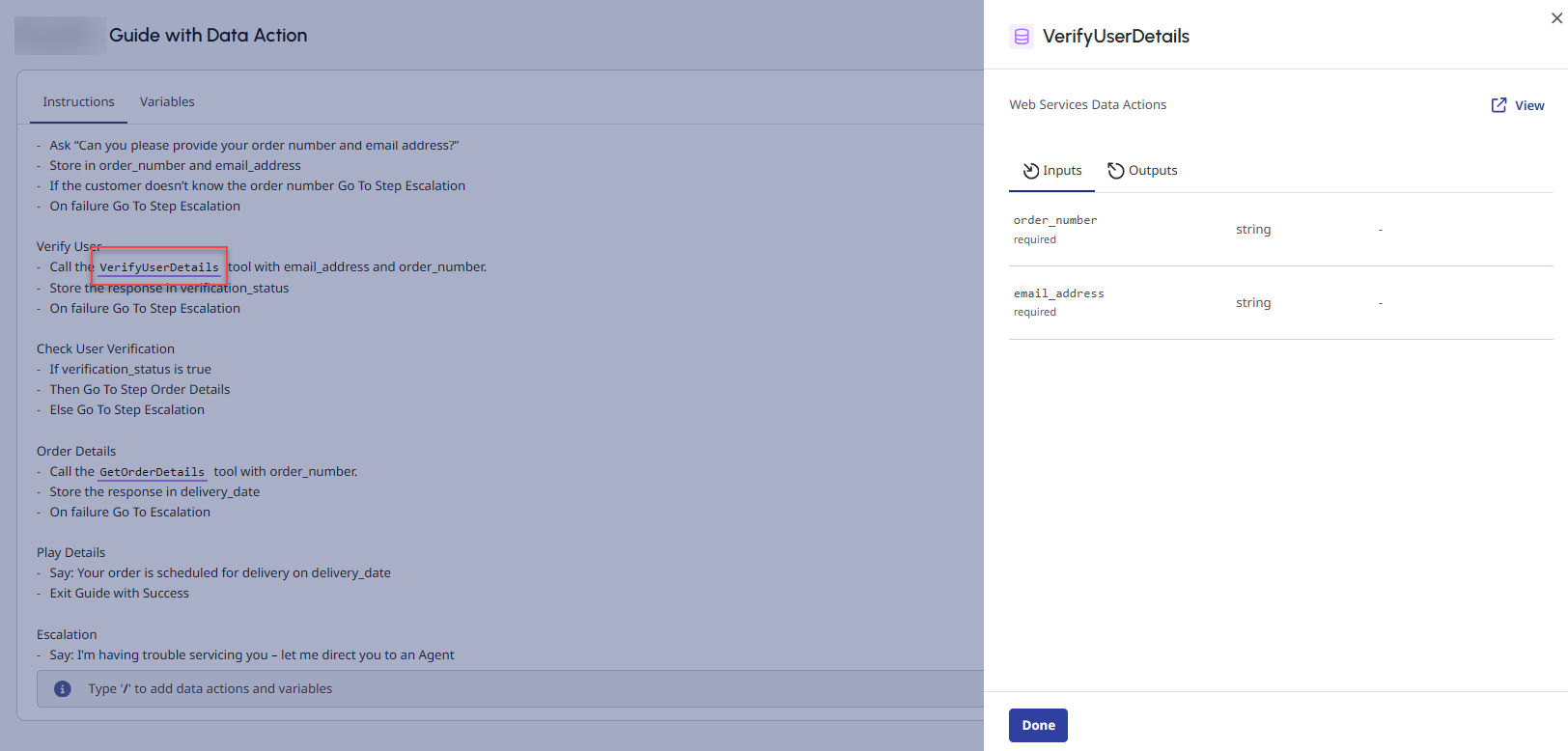Click line 'Store in order_number and email_address'
This screenshot has height=751, width=1568.
176,166
